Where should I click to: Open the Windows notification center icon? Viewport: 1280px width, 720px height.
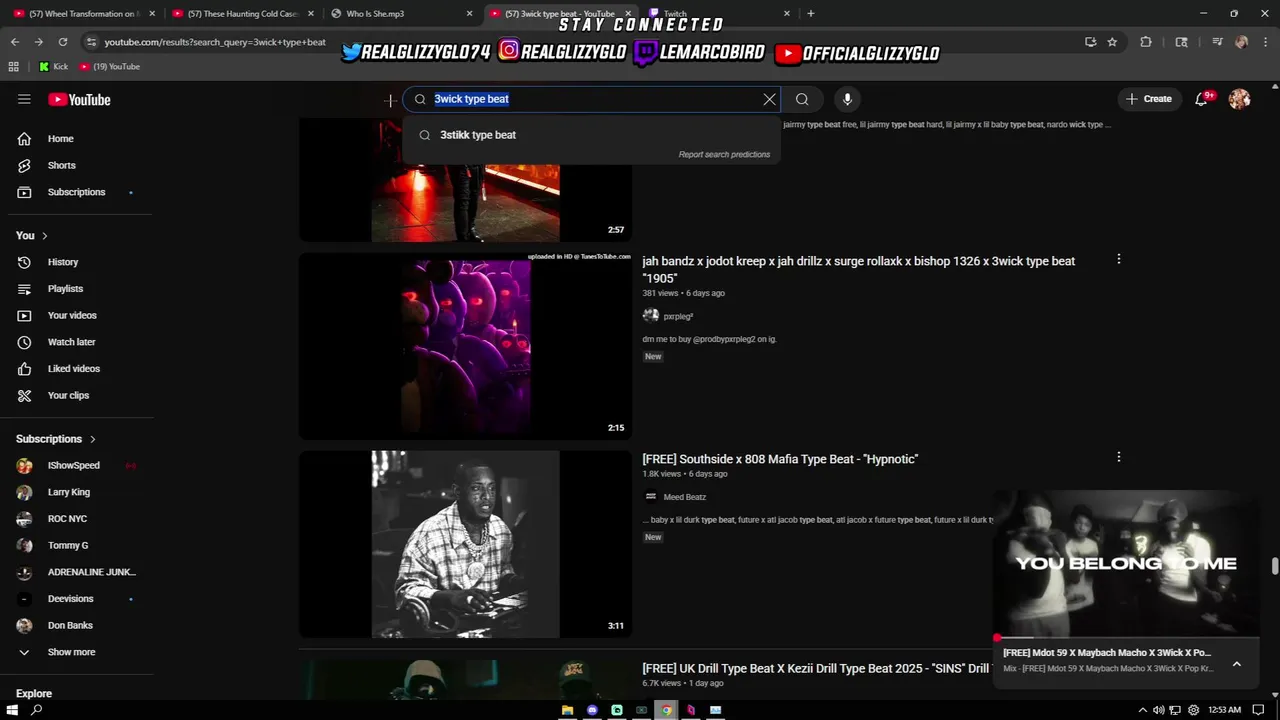(1259, 710)
